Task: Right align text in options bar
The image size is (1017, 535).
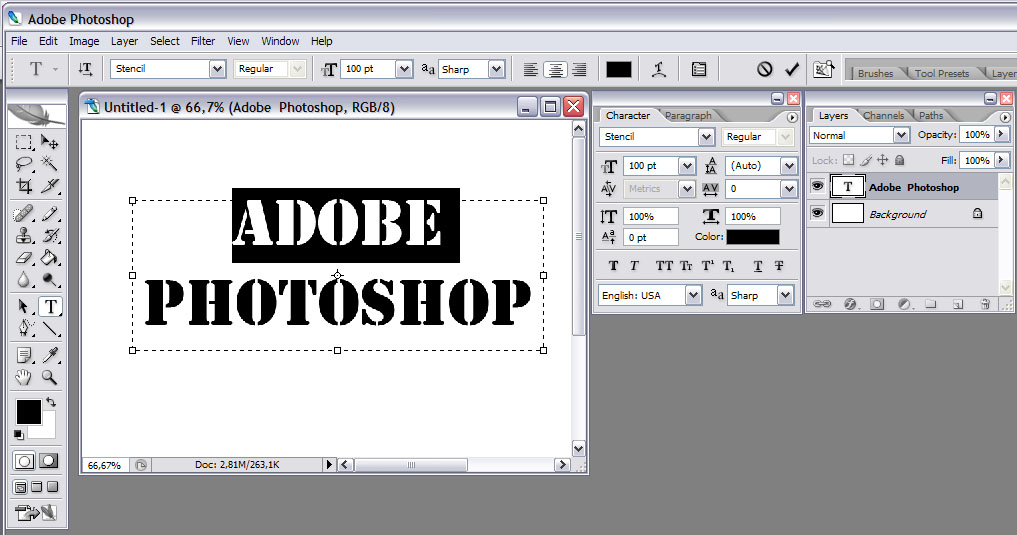Action: click(579, 69)
